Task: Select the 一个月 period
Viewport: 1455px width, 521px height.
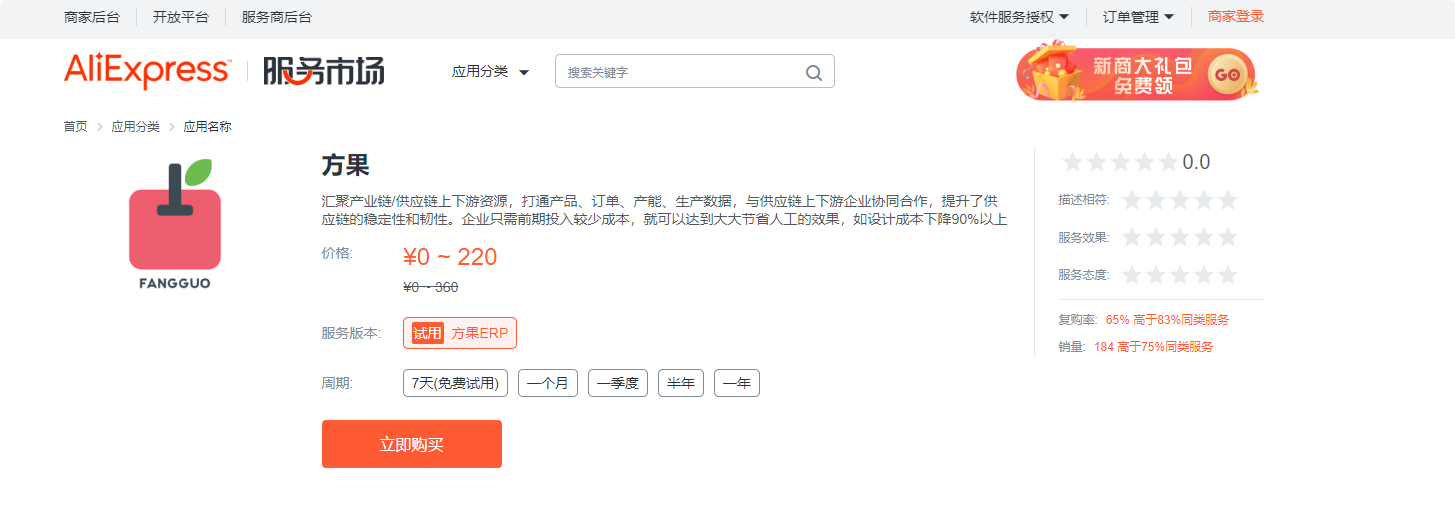Action: point(548,383)
